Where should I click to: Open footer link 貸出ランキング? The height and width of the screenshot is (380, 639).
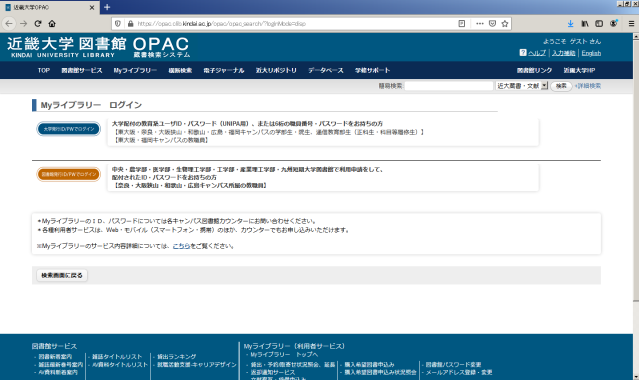click(x=176, y=357)
